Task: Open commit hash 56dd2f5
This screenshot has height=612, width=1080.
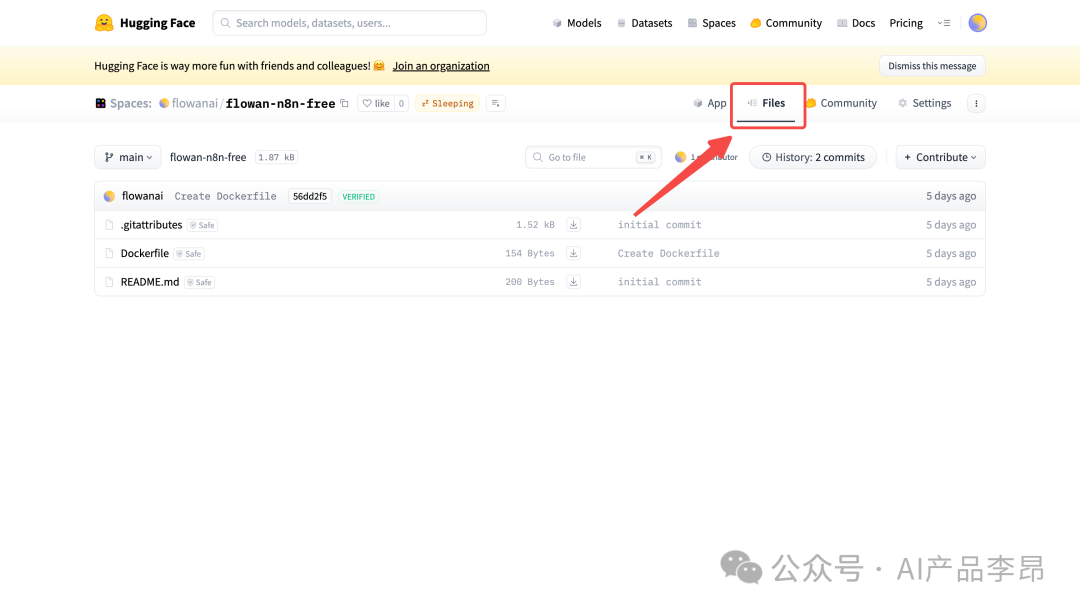Action: [x=310, y=196]
